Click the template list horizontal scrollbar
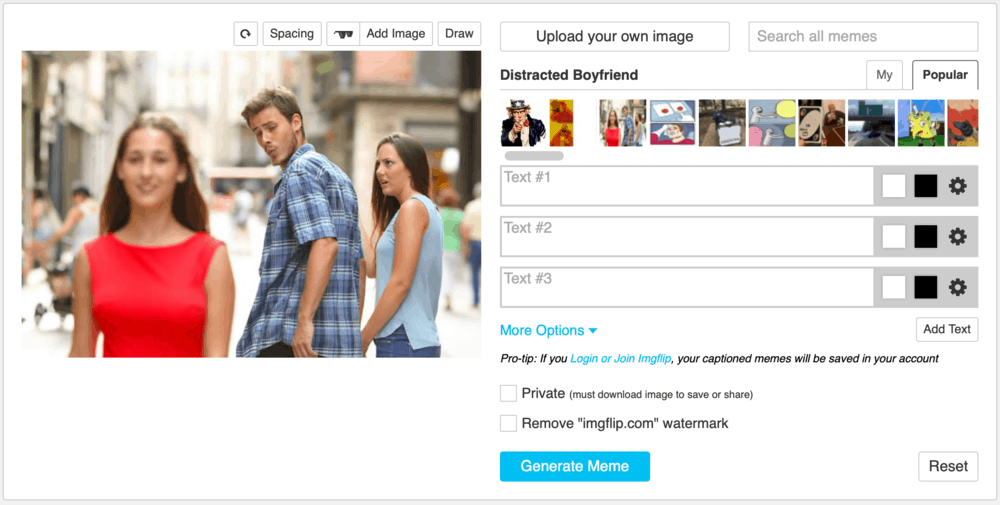This screenshot has width=1000, height=505. [x=534, y=156]
